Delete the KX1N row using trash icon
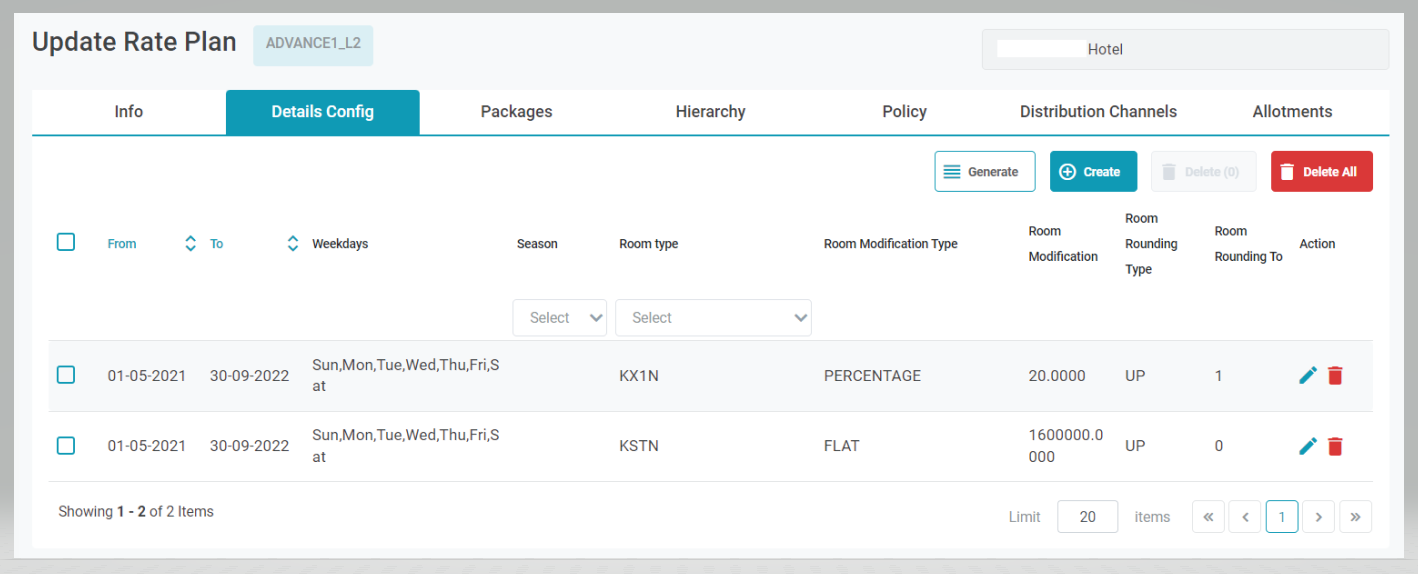 (x=1335, y=376)
